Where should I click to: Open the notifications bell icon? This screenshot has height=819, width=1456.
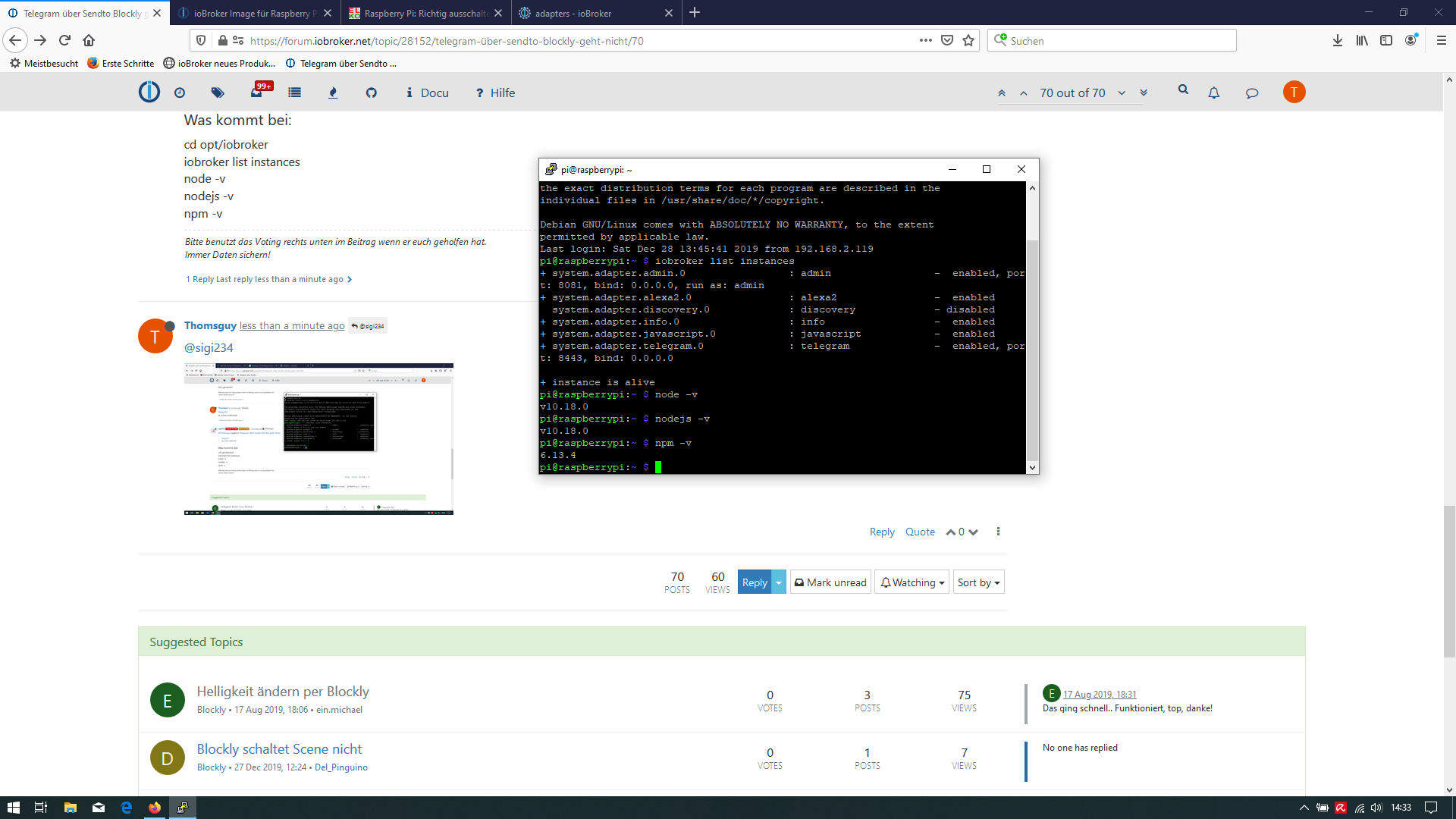(x=1214, y=93)
